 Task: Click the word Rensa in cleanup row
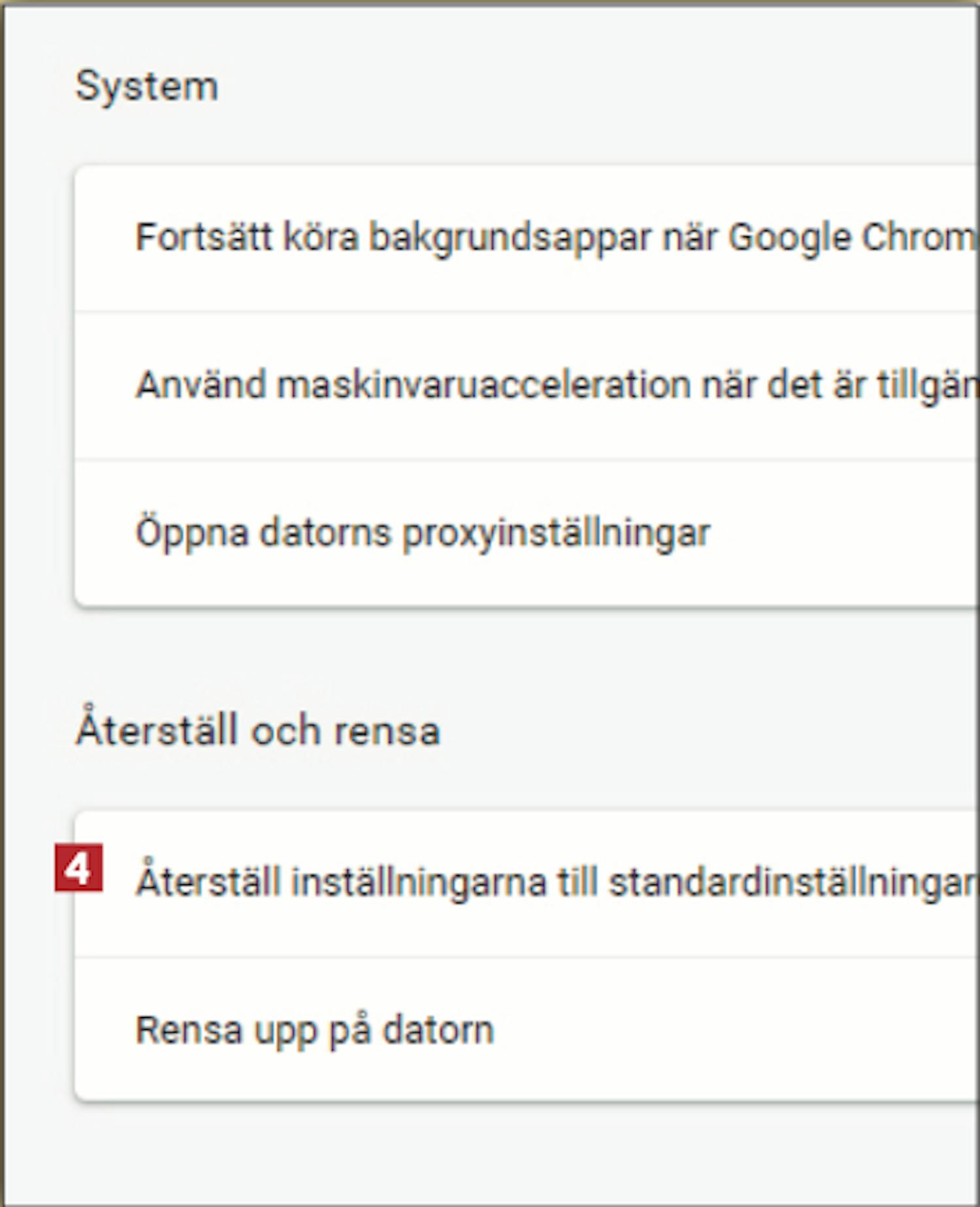[189, 1030]
